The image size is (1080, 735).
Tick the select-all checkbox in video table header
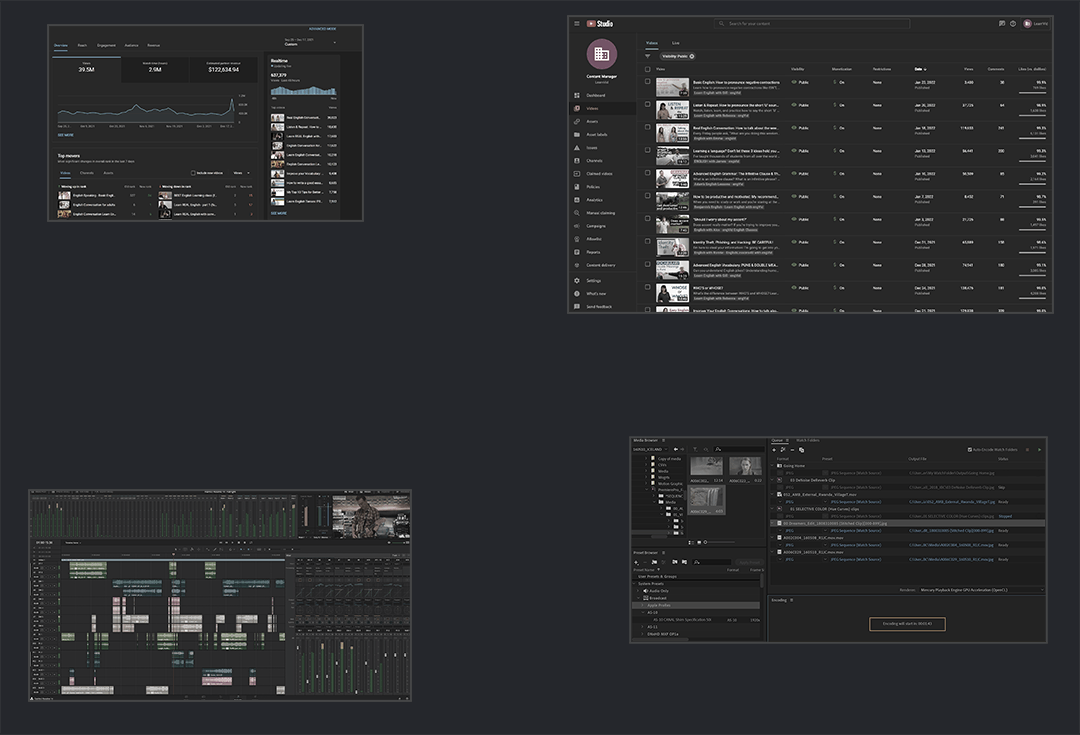tap(648, 69)
